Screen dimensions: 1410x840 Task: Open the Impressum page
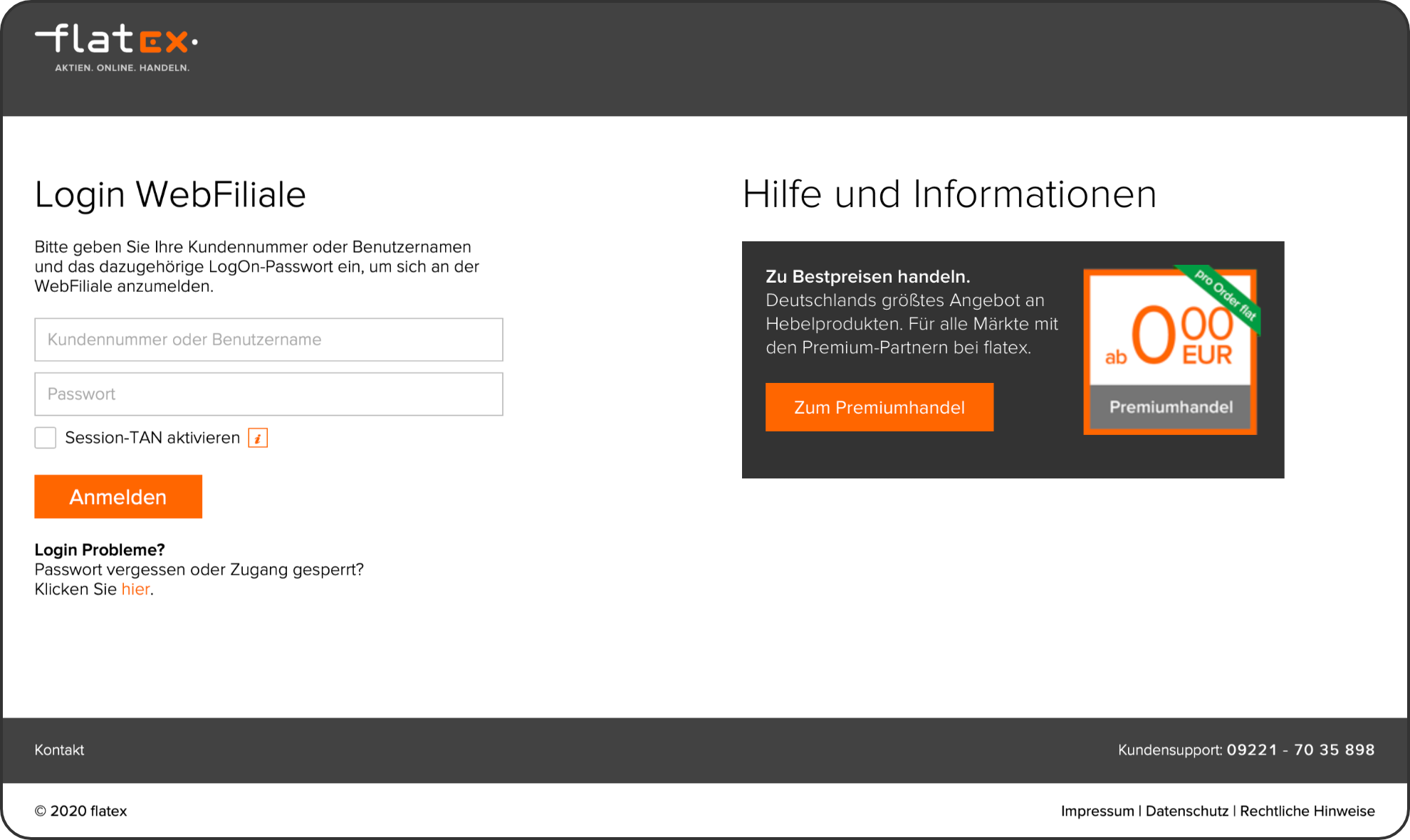1096,811
